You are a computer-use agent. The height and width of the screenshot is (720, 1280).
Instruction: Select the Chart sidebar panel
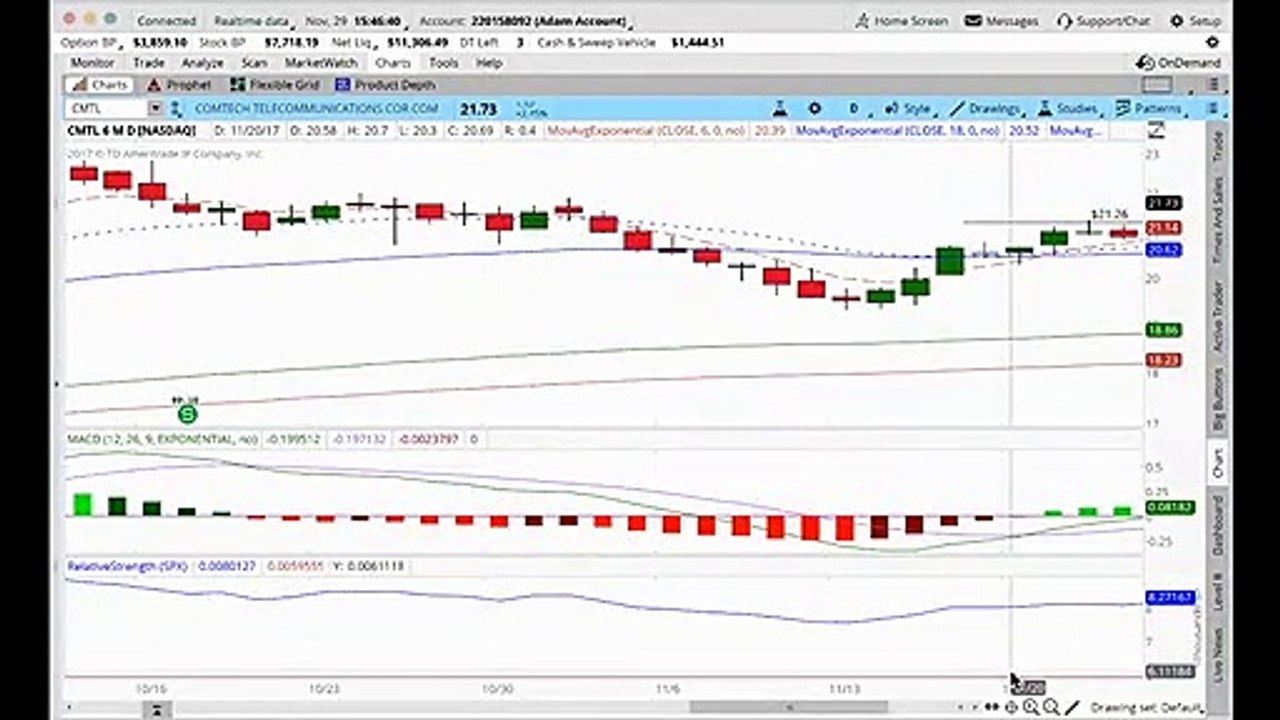[1218, 463]
